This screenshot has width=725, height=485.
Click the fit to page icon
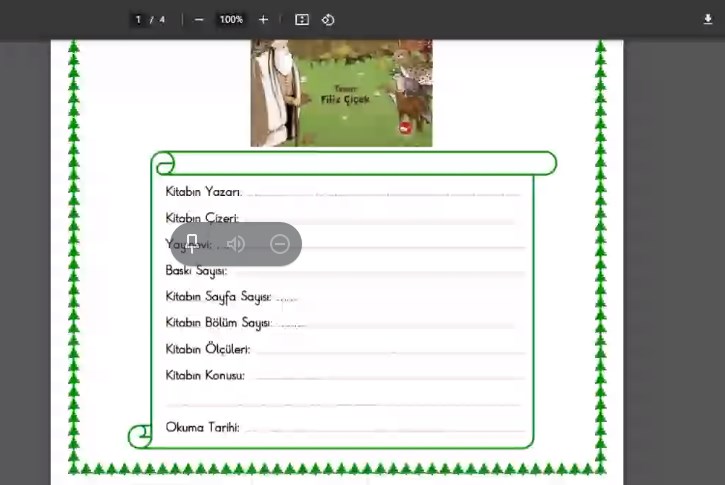pos(302,20)
